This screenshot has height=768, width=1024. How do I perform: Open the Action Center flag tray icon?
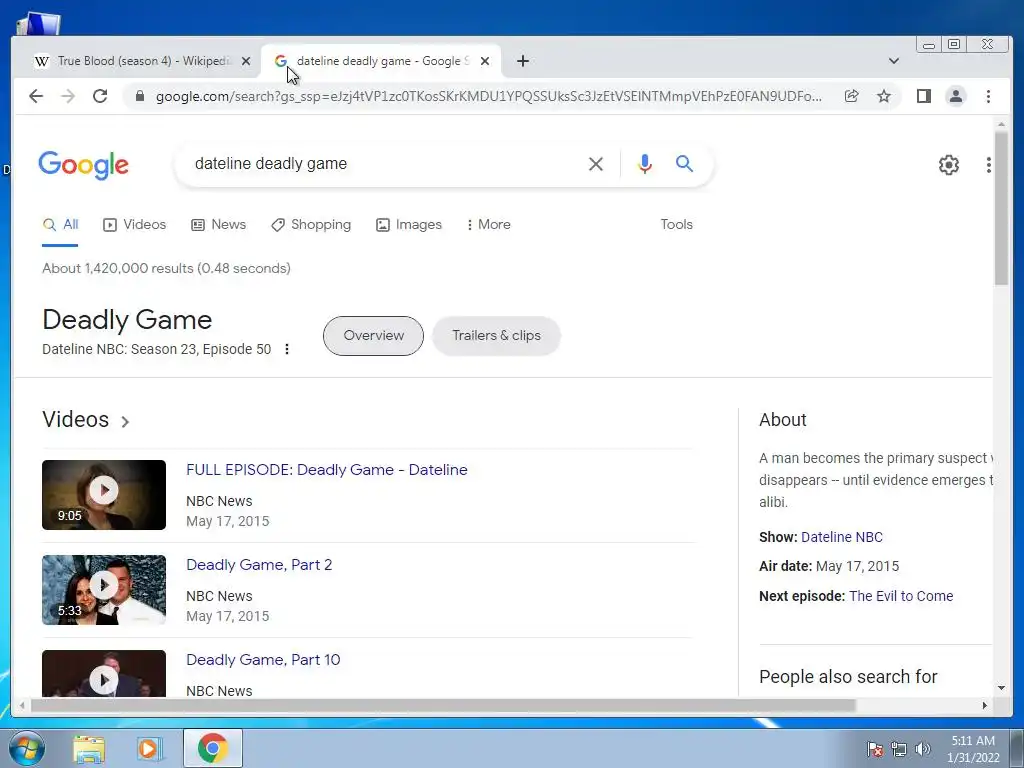click(x=874, y=749)
